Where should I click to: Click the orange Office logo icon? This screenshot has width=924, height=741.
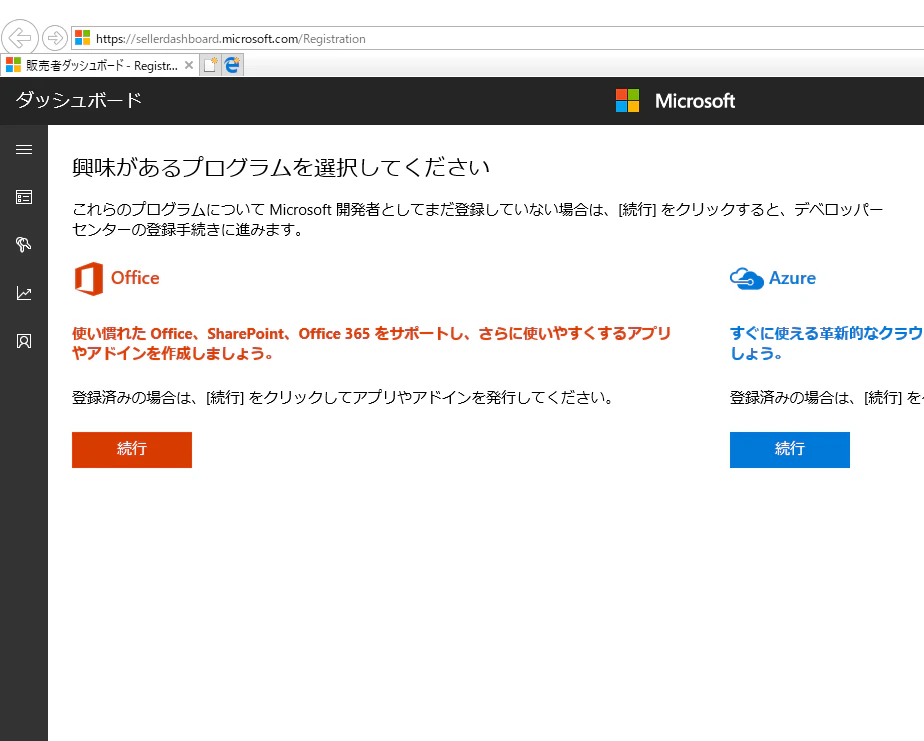tap(89, 278)
